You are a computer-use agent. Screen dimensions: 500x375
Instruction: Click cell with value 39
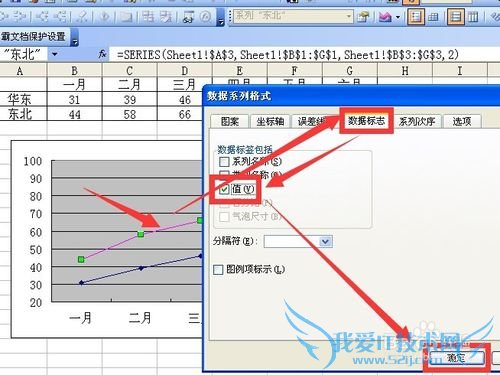(130, 99)
